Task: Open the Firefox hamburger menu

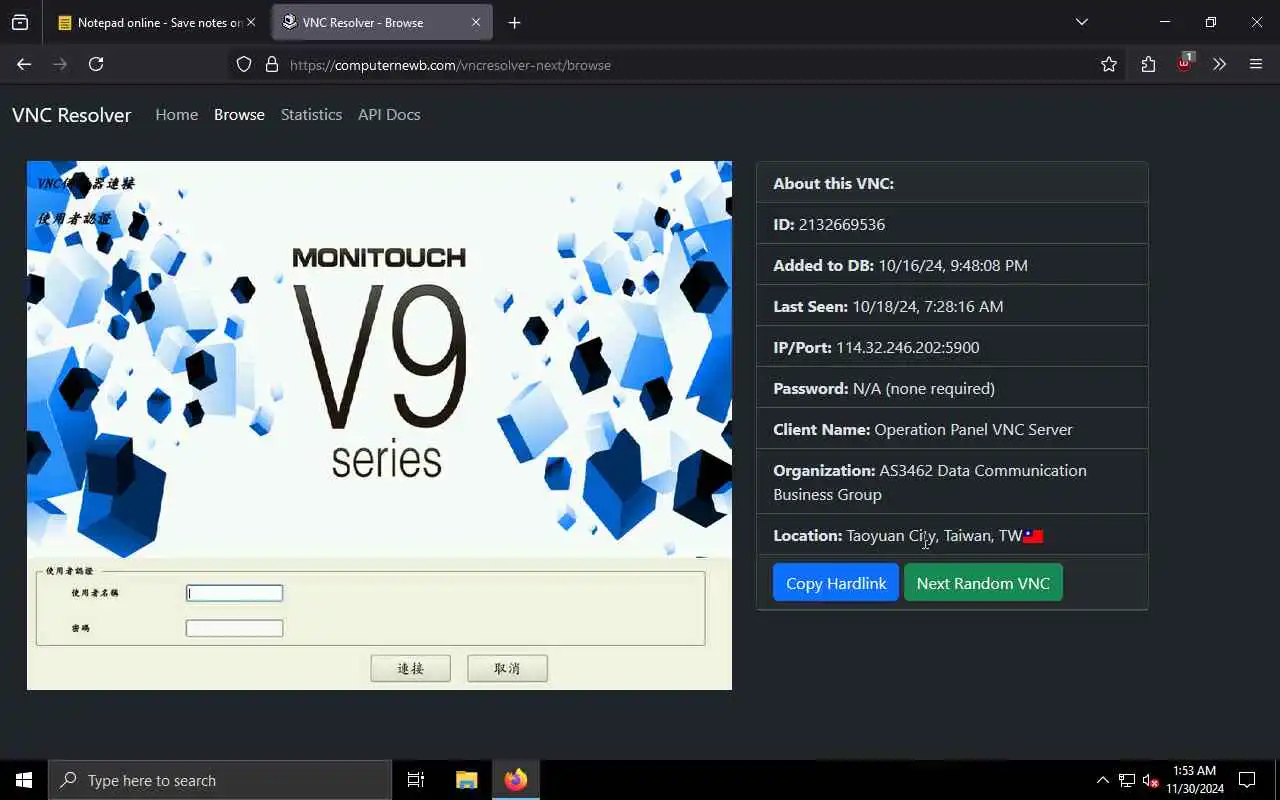Action: point(1256,64)
